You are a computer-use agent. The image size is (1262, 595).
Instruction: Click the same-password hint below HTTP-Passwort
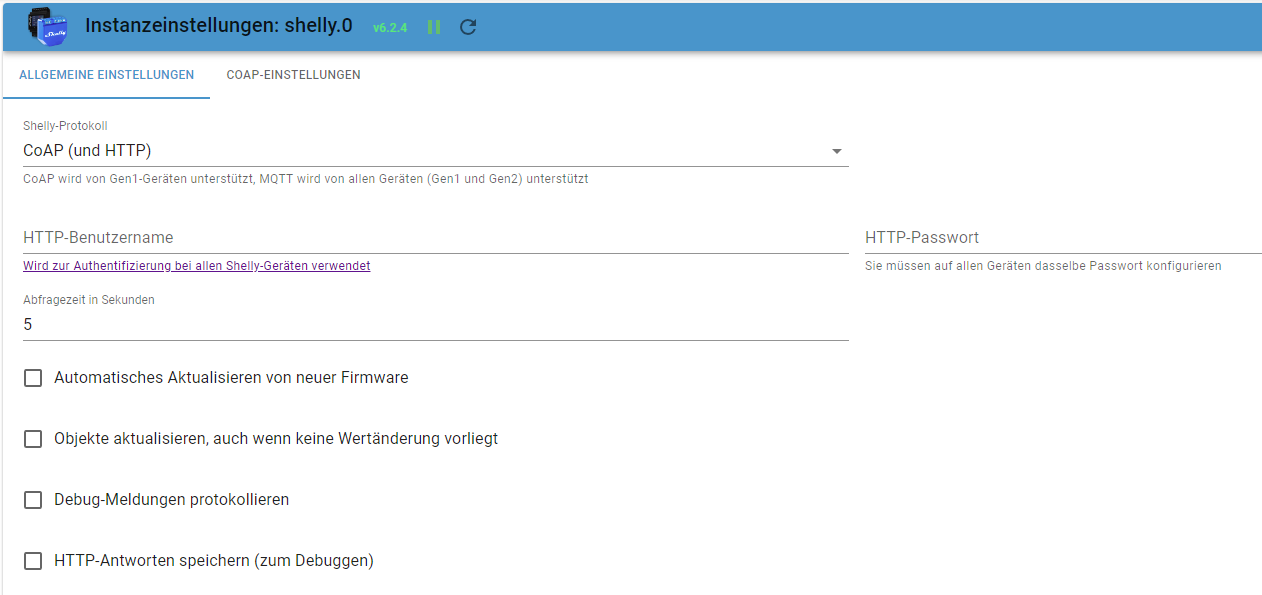click(1043, 266)
